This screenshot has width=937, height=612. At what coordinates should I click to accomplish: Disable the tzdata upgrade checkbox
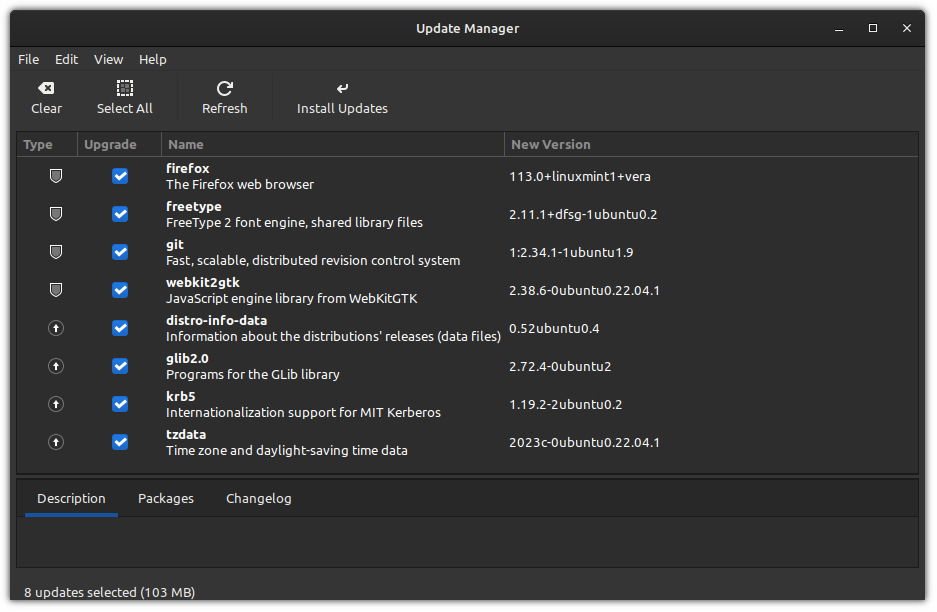pos(120,442)
